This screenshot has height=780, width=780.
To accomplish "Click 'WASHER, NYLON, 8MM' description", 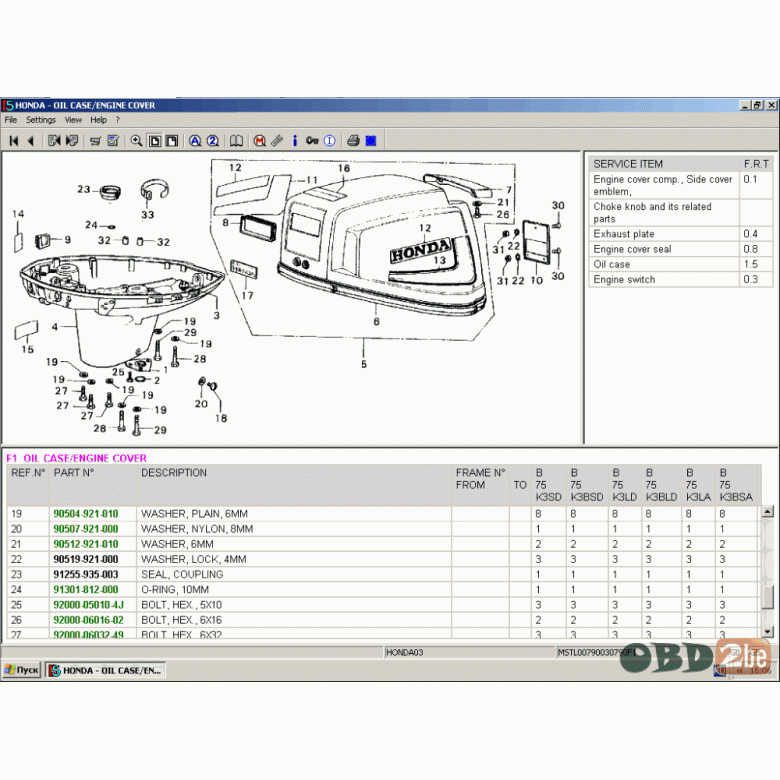I will [197, 529].
